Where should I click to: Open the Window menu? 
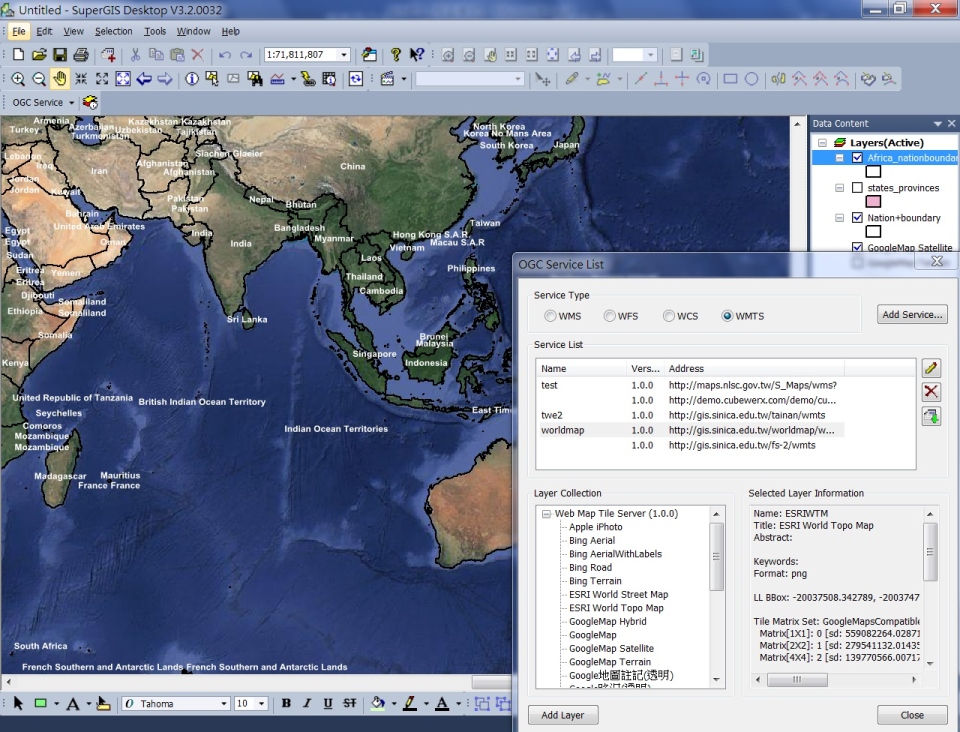point(192,30)
